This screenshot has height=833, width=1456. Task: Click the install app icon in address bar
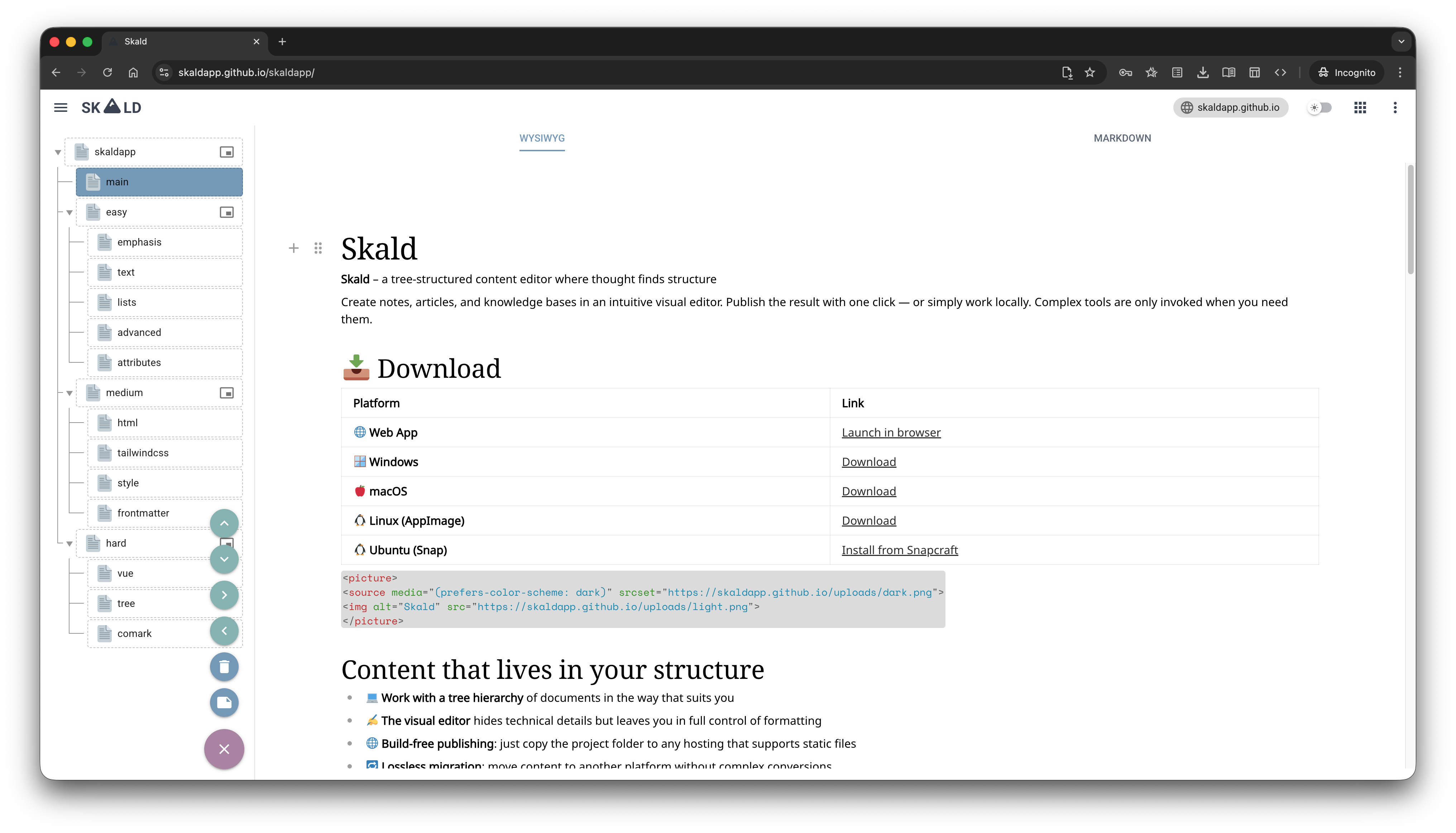point(1067,73)
